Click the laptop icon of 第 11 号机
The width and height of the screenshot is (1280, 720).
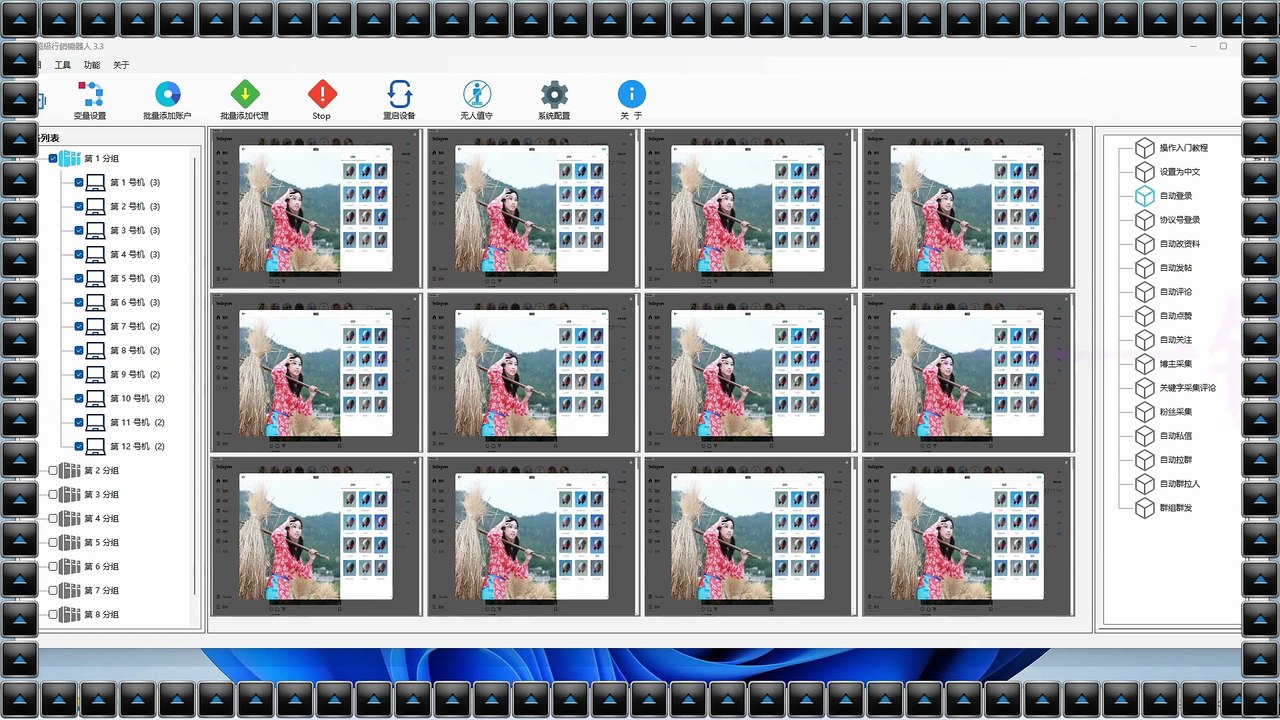96,423
